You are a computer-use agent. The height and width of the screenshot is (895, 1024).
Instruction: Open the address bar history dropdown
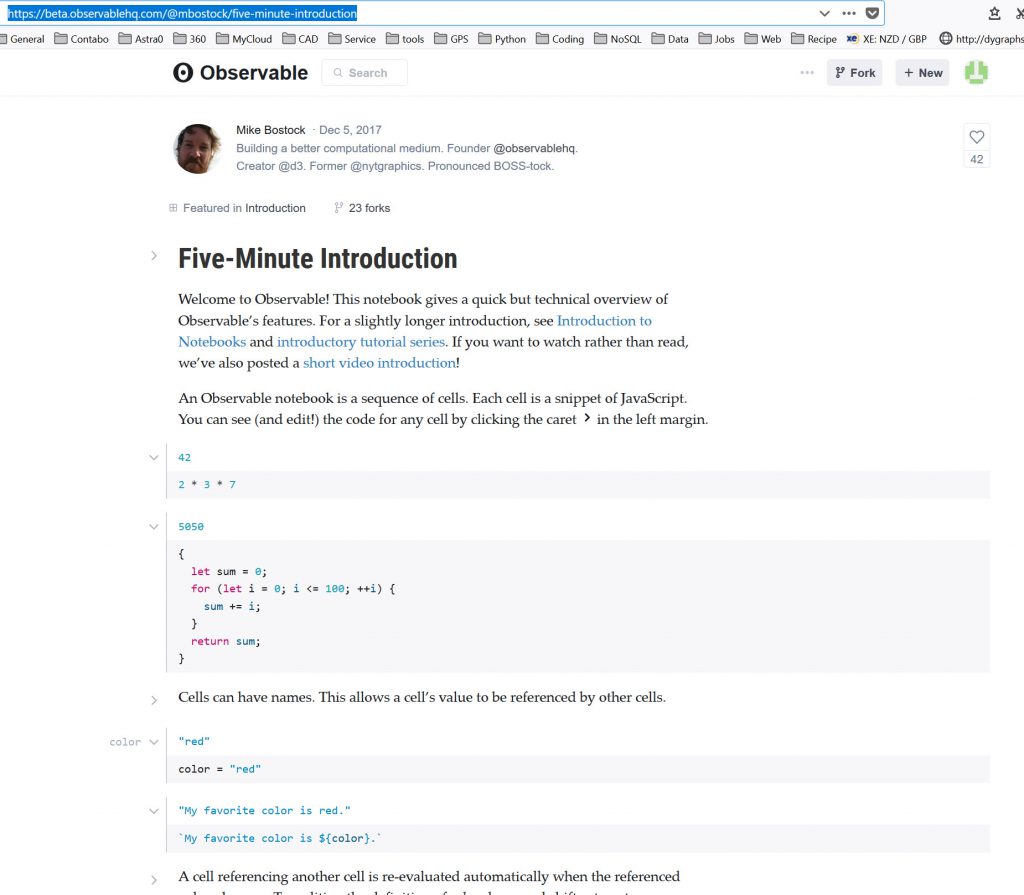[x=824, y=14]
